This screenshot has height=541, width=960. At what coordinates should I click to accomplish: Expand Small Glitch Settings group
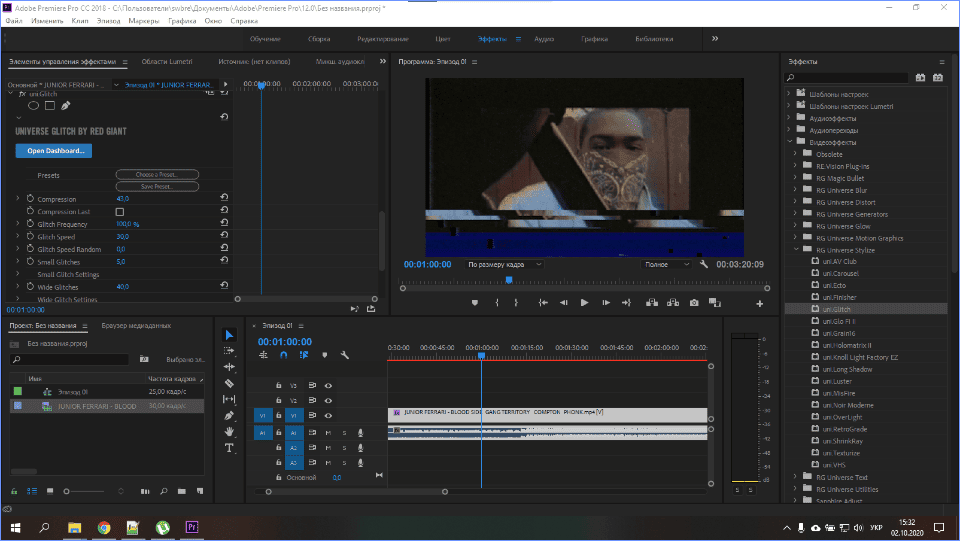pos(18,274)
